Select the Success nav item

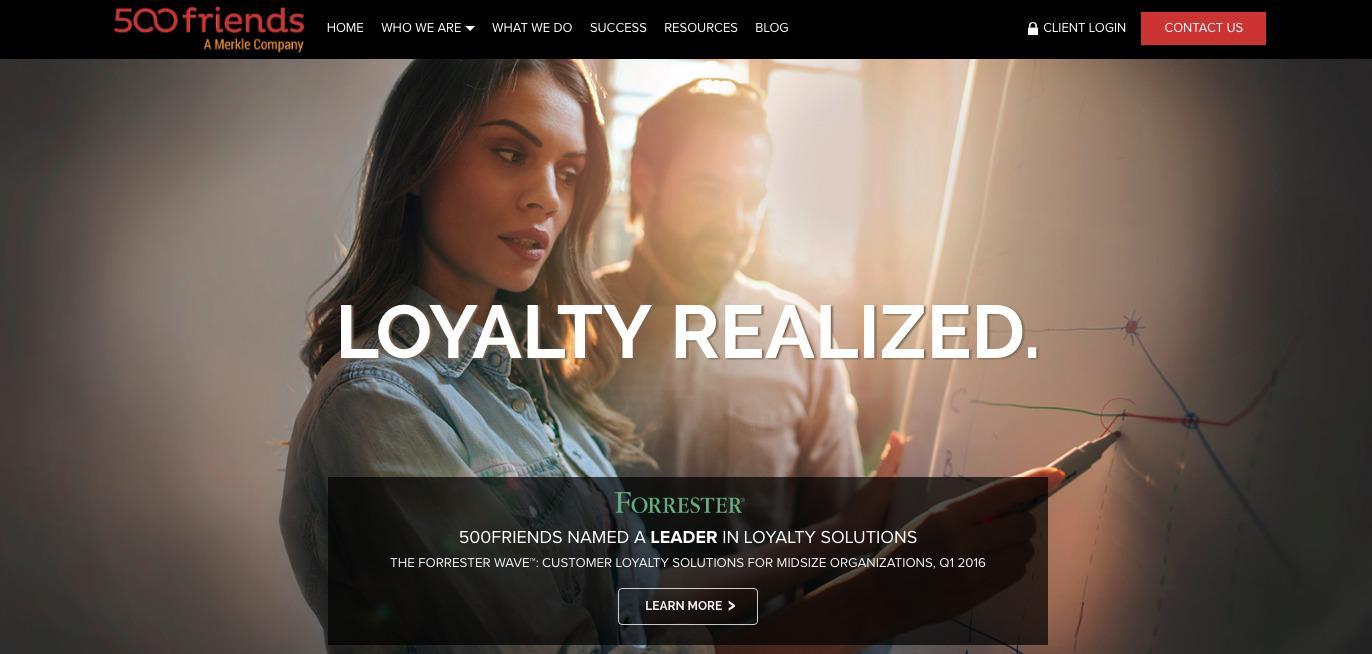(618, 28)
